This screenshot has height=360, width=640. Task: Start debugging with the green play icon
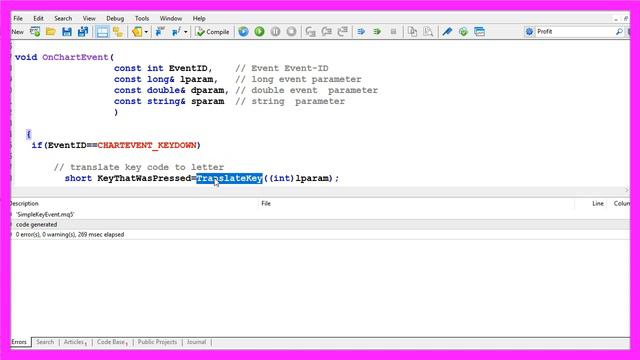259,31
